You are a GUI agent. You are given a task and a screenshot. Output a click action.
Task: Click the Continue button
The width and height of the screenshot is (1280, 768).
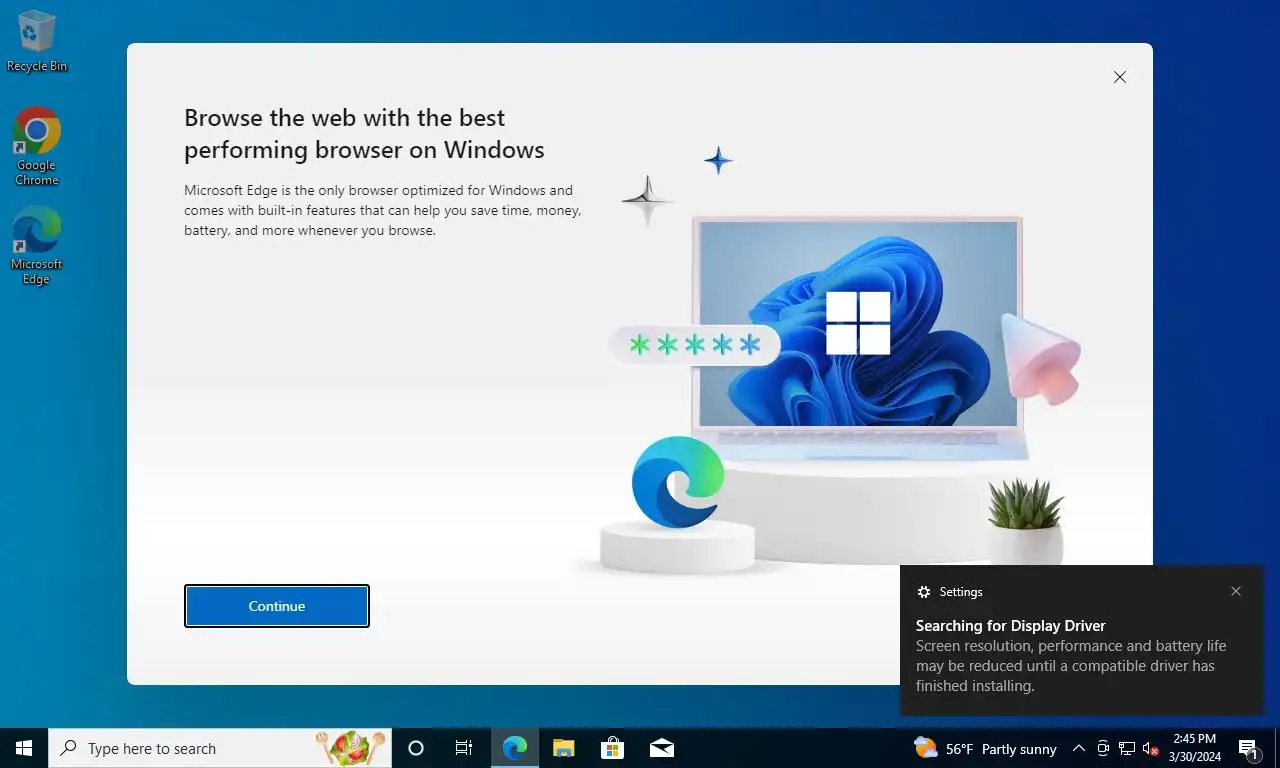pyautogui.click(x=277, y=606)
